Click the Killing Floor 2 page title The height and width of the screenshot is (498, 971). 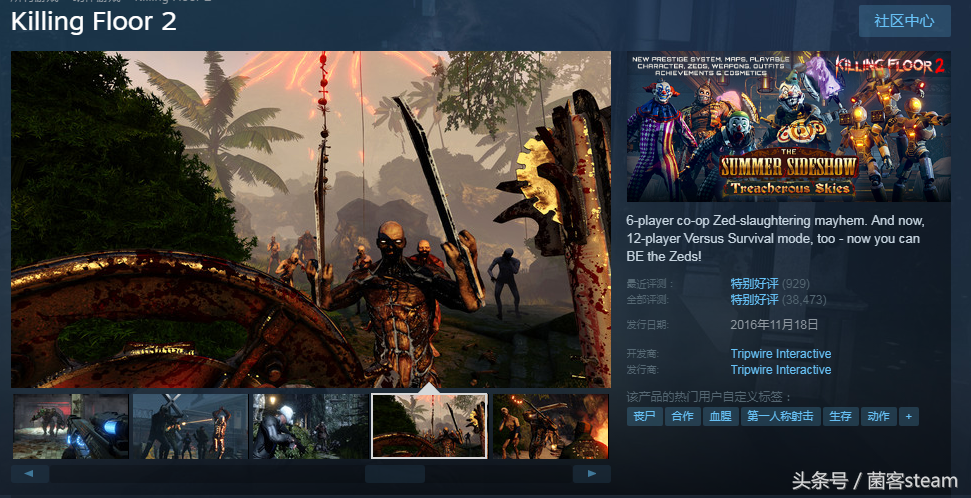[94, 22]
